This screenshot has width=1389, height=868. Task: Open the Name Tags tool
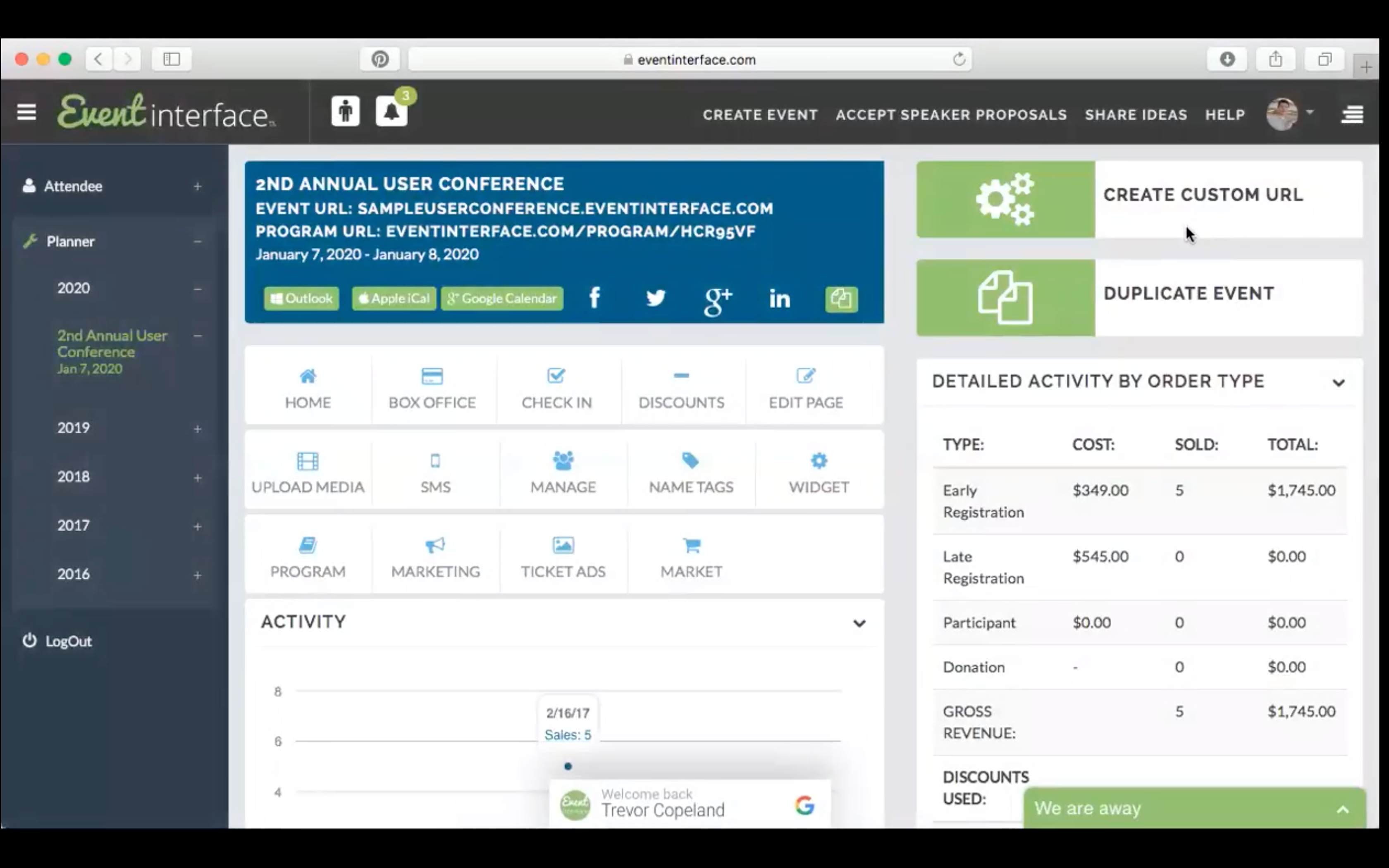(x=690, y=472)
